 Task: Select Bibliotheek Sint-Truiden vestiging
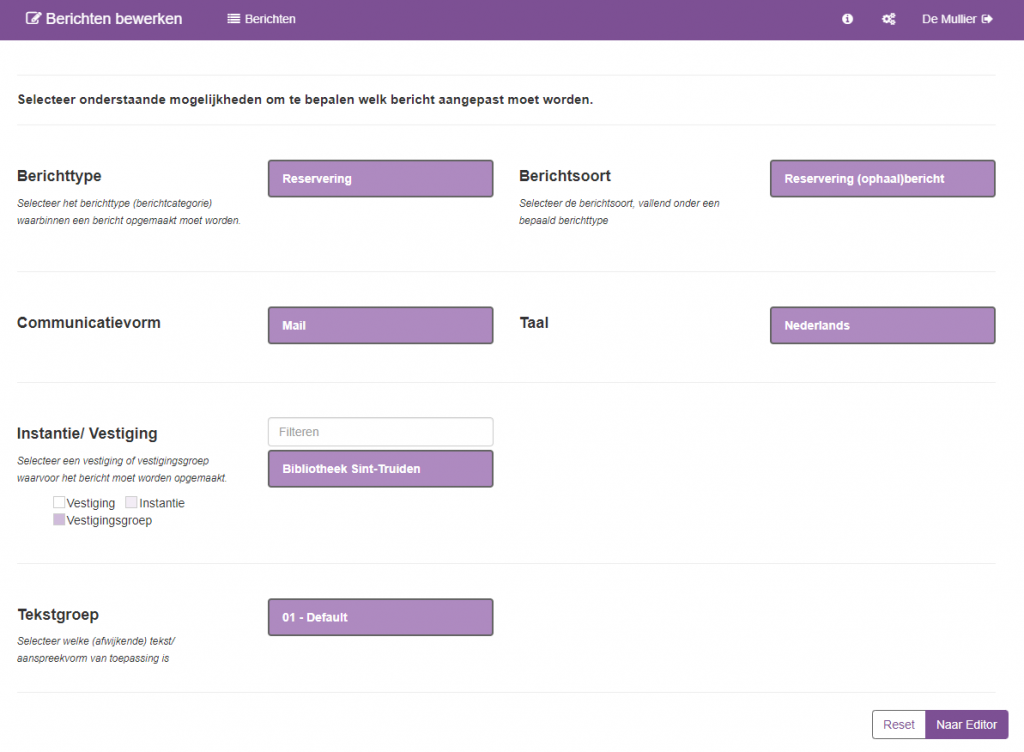tap(380, 469)
